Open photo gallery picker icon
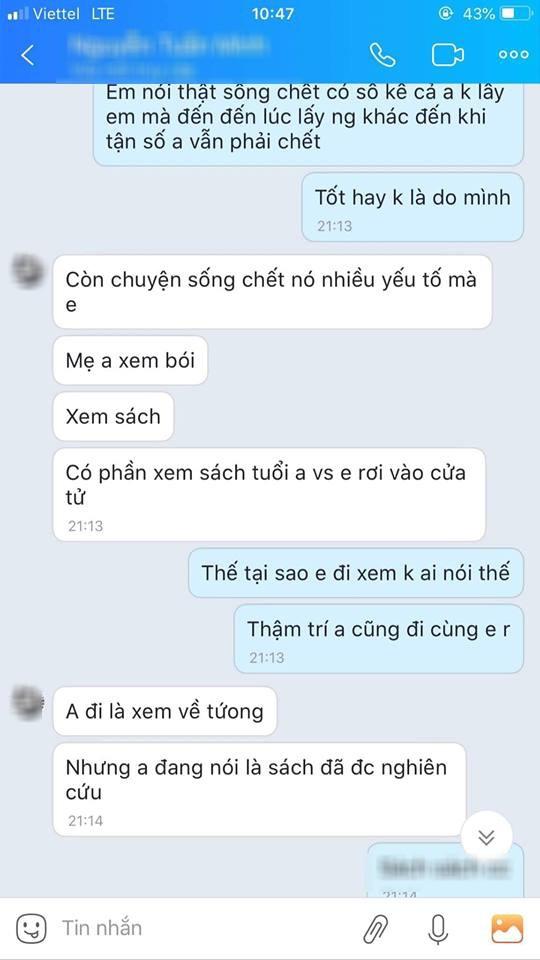Image resolution: width=540 pixels, height=960 pixels. pyautogui.click(x=507, y=929)
